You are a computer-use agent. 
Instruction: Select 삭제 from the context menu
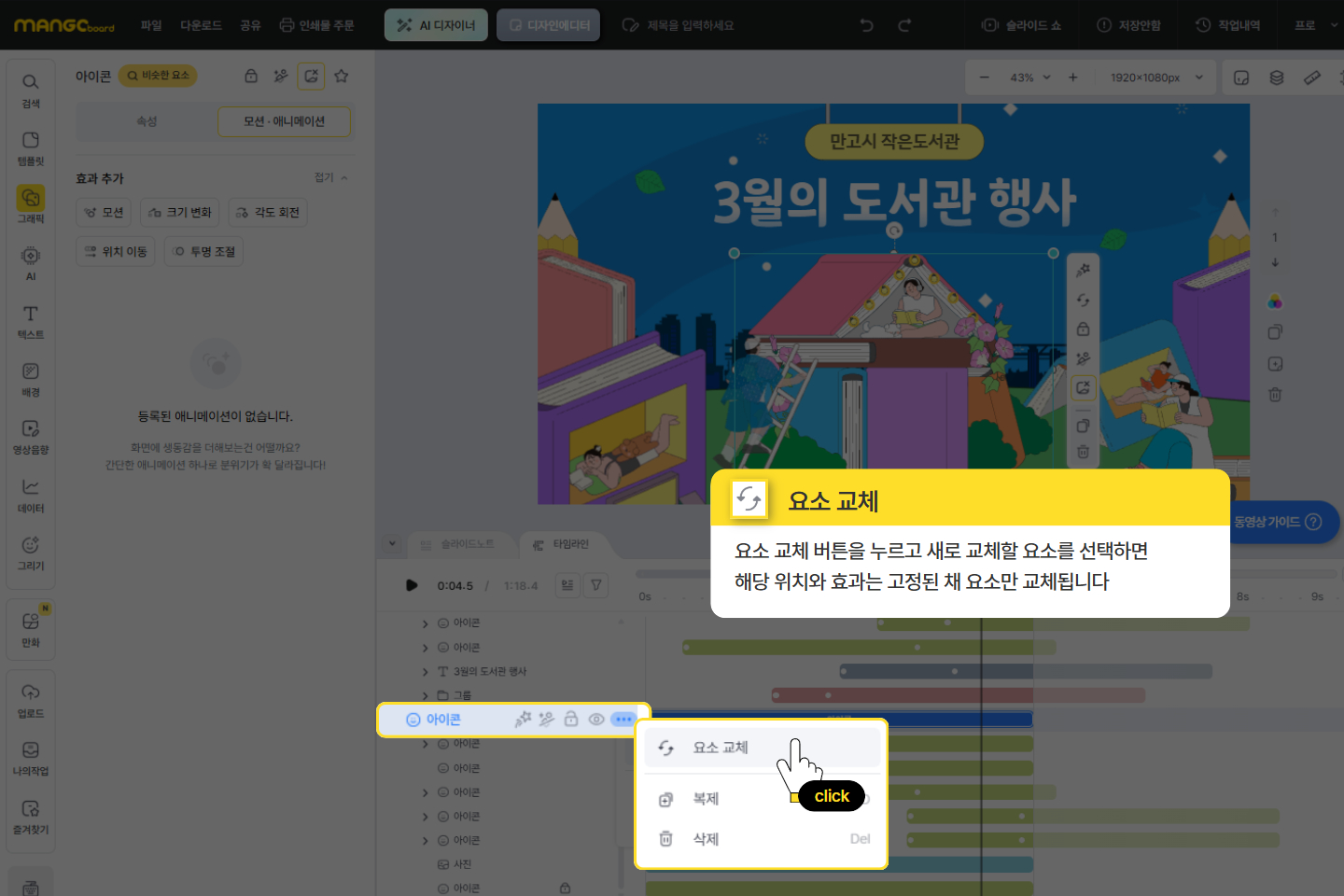pos(706,839)
